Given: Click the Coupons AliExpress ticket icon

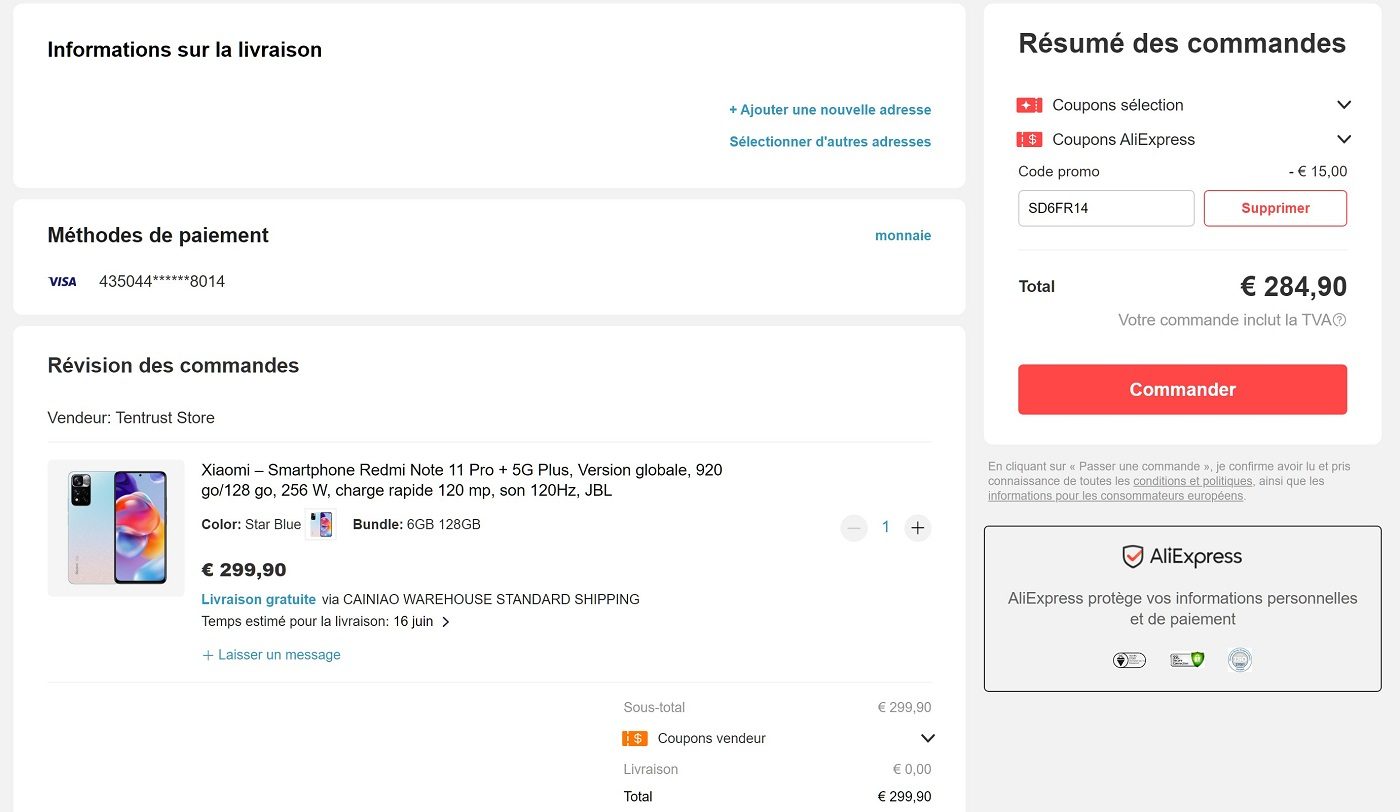Looking at the screenshot, I should [1029, 140].
